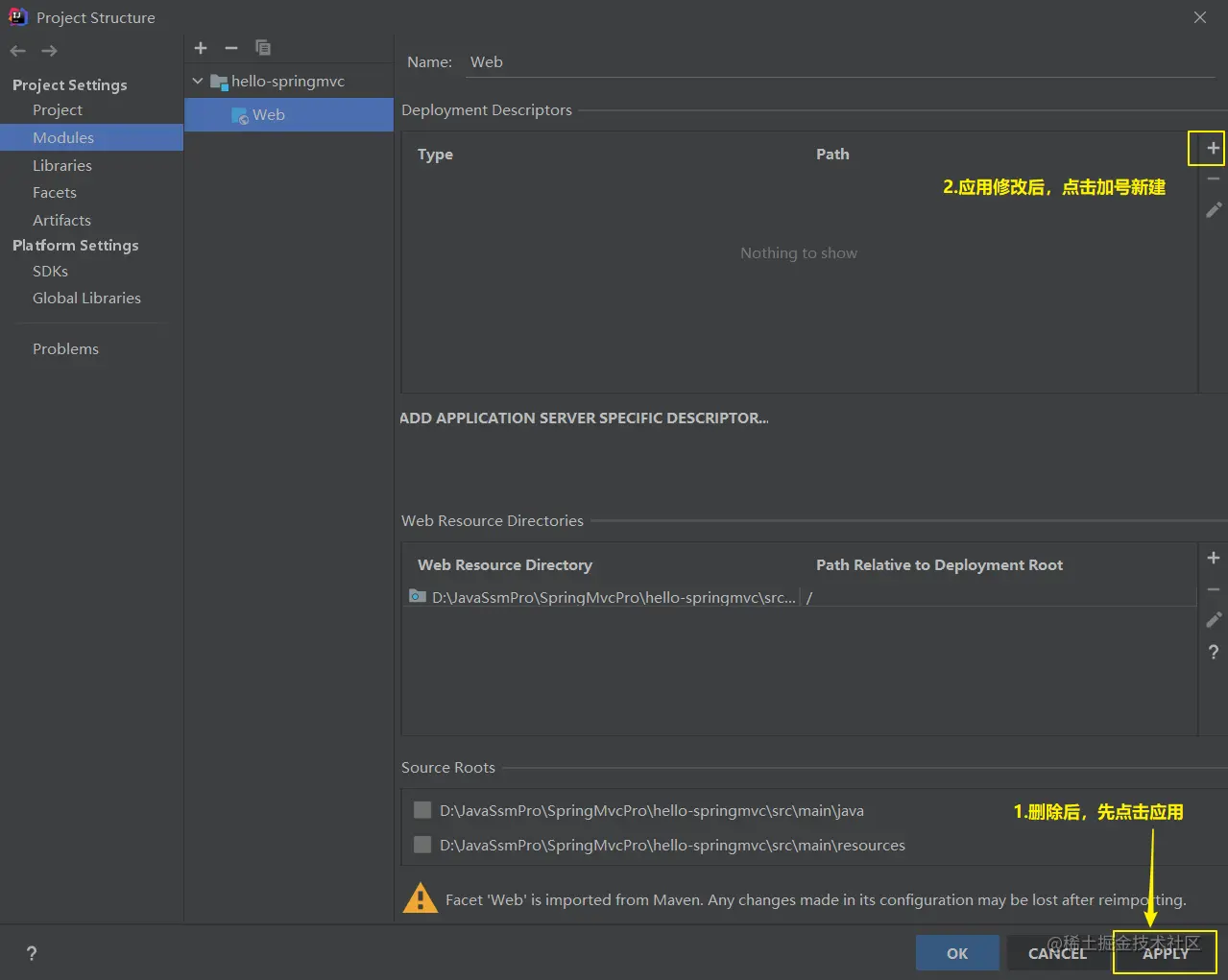Click the OK button
This screenshot has width=1228, height=980.
957,953
